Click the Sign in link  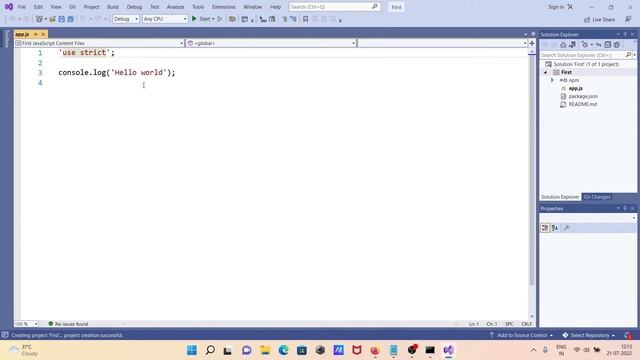point(556,7)
